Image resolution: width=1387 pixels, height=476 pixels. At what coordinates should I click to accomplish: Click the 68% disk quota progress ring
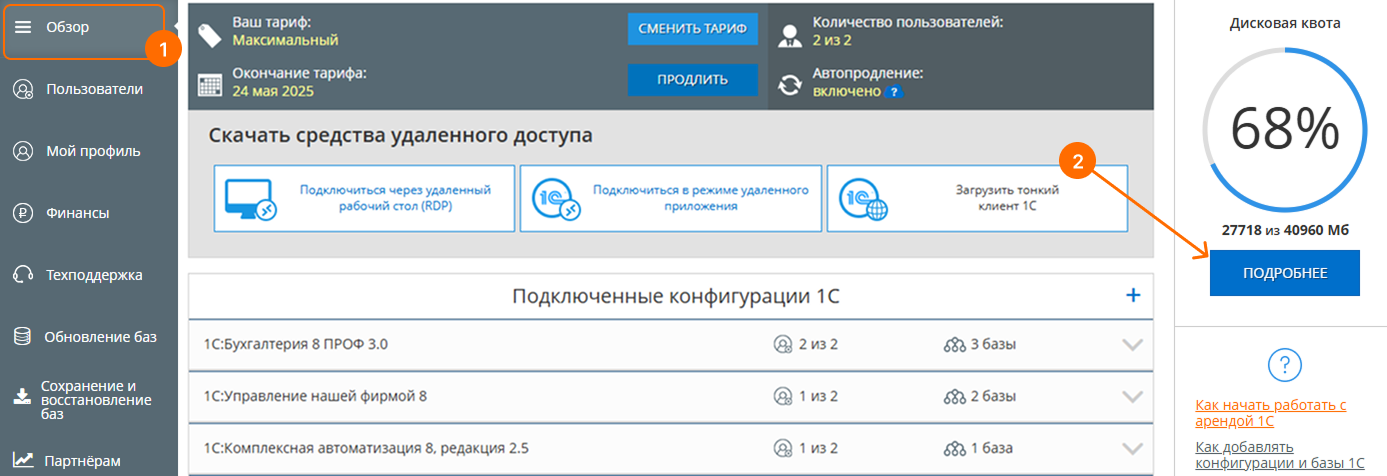[1284, 128]
